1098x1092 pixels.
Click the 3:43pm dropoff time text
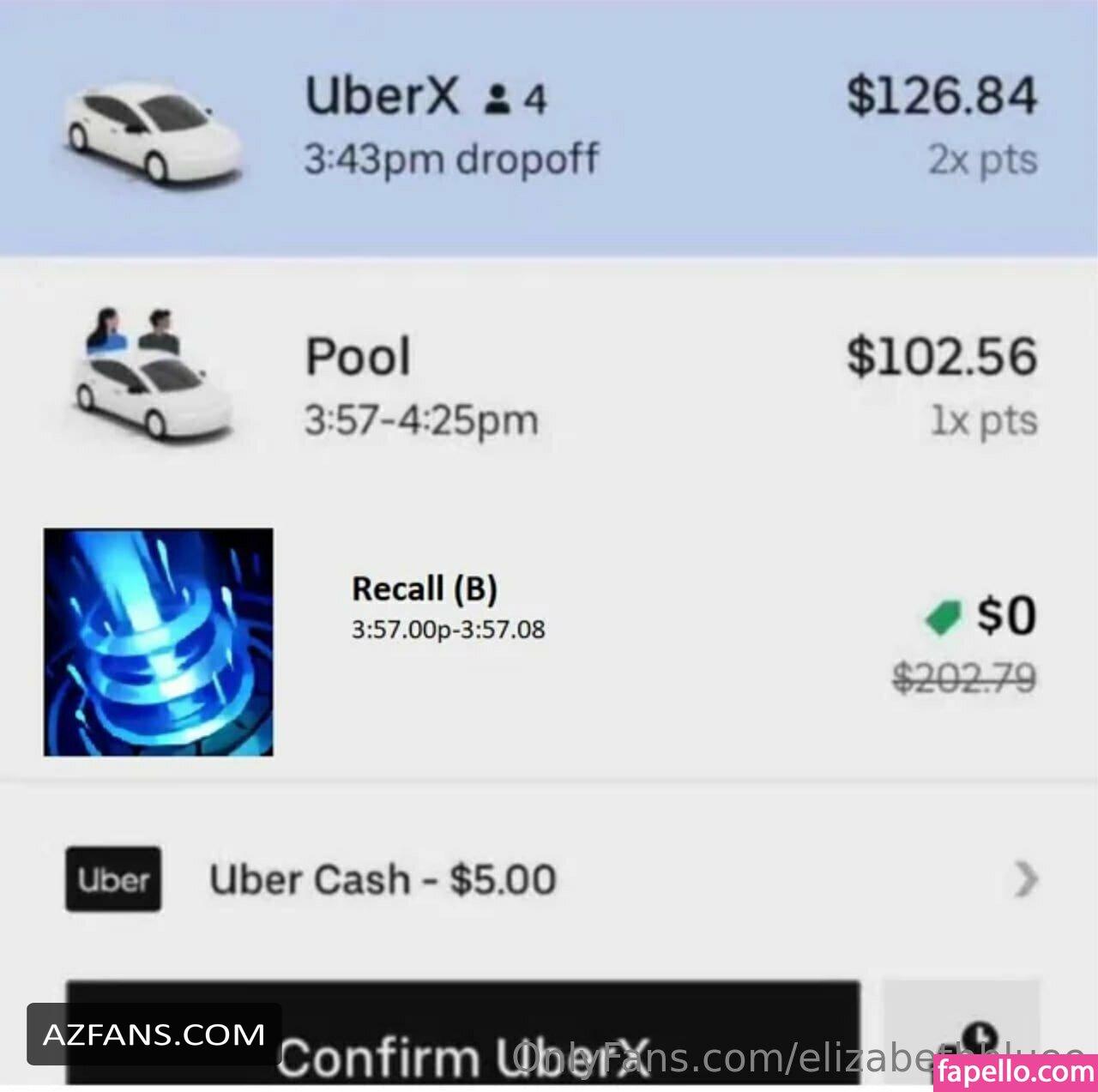(x=452, y=160)
